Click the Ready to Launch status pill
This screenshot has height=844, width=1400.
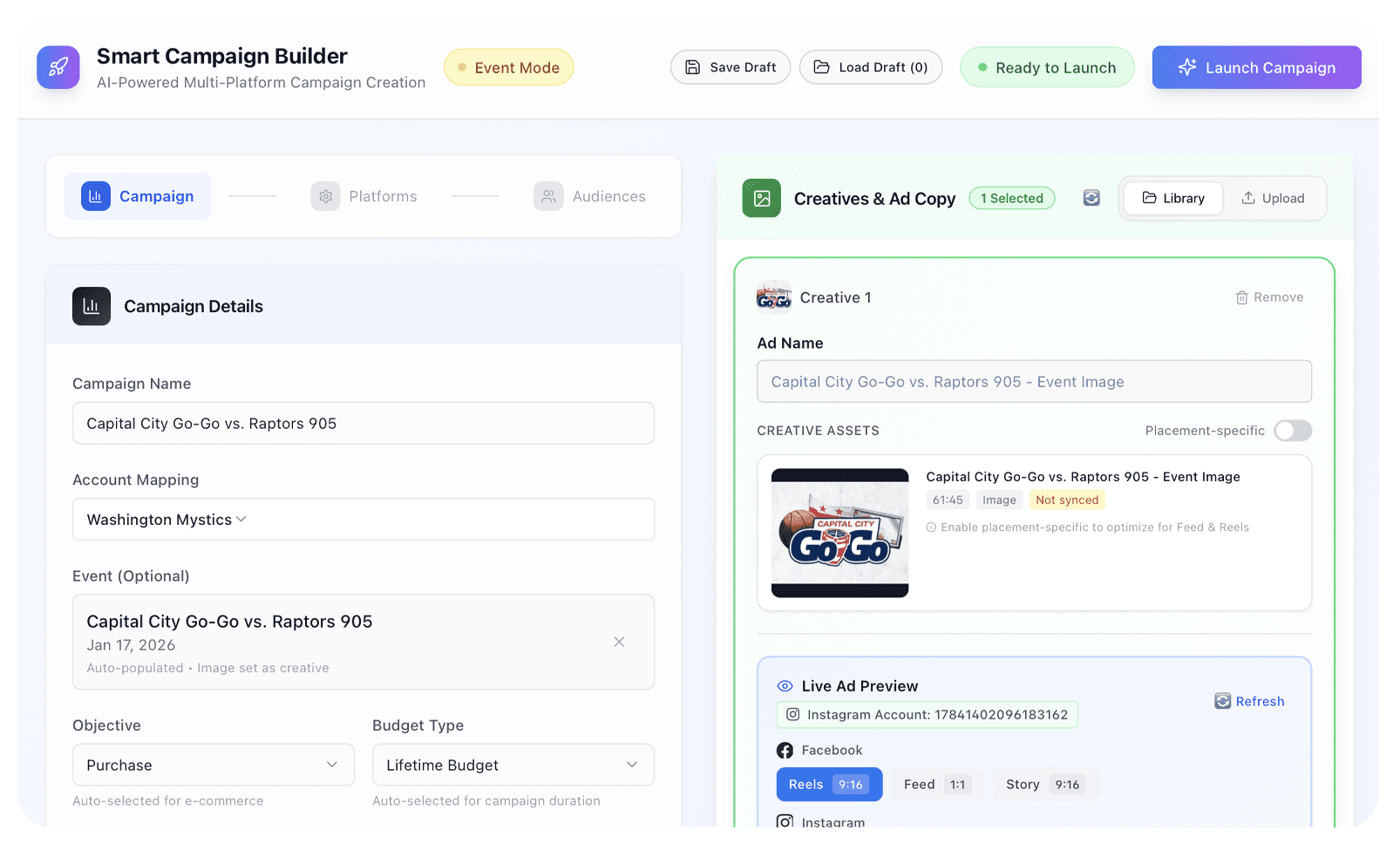tap(1047, 67)
